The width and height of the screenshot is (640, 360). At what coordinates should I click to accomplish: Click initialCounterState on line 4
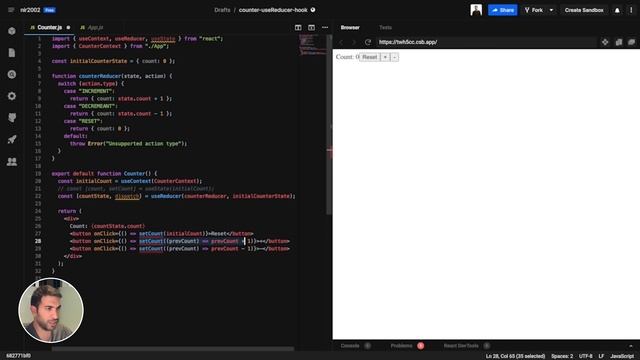[x=98, y=61]
